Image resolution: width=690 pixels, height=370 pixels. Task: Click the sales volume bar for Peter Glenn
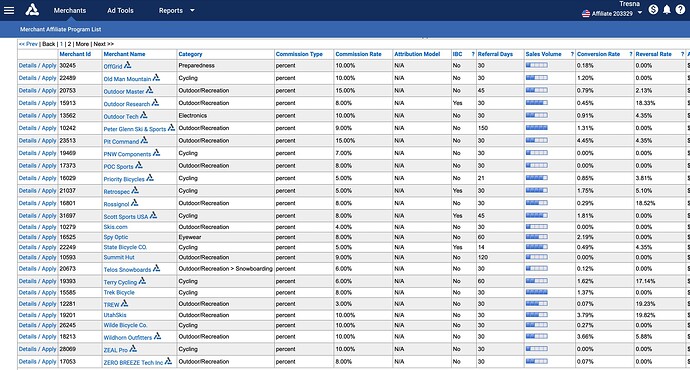[536, 128]
